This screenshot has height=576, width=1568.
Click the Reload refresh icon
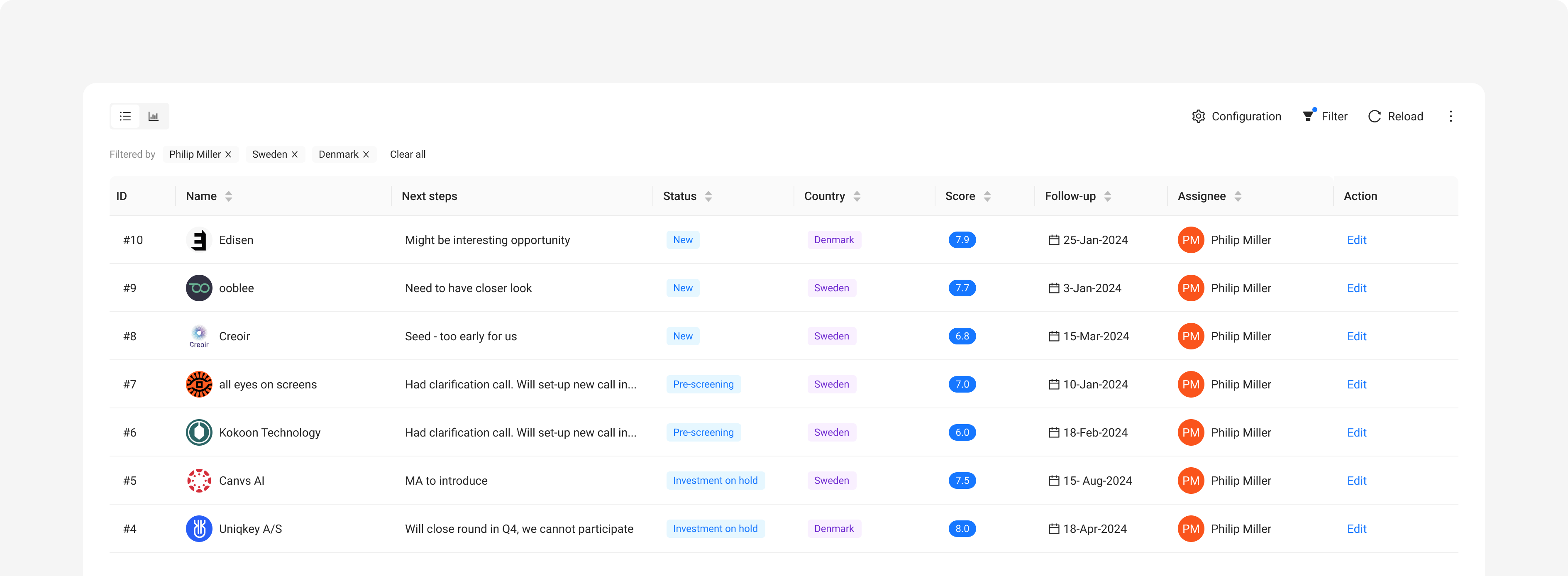(x=1375, y=116)
